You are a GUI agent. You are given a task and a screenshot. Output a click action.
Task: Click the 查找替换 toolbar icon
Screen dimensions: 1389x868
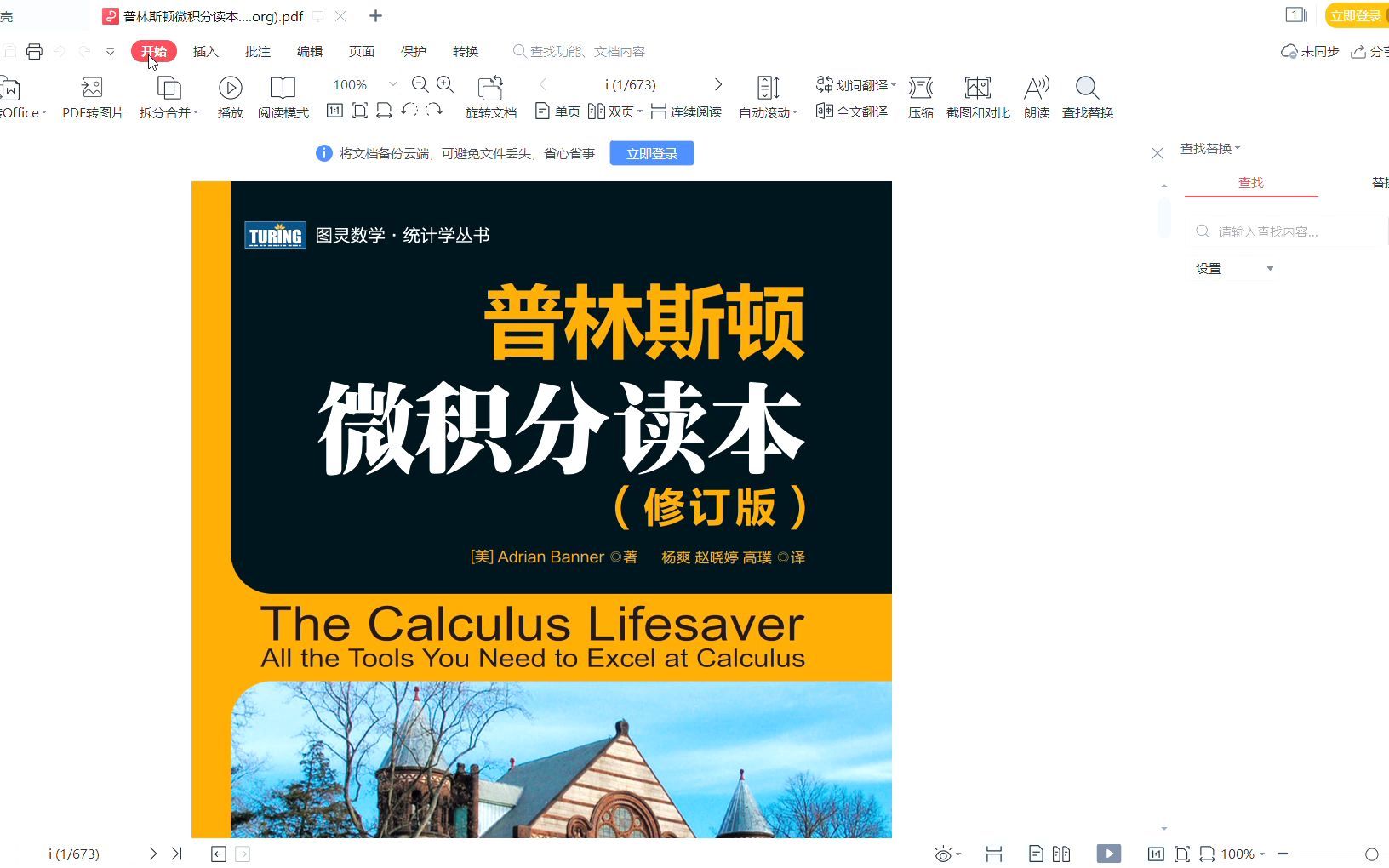[1088, 98]
